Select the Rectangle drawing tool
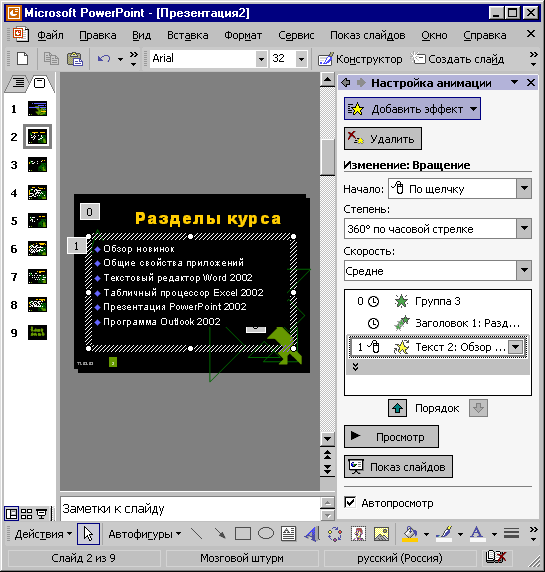 [243, 534]
